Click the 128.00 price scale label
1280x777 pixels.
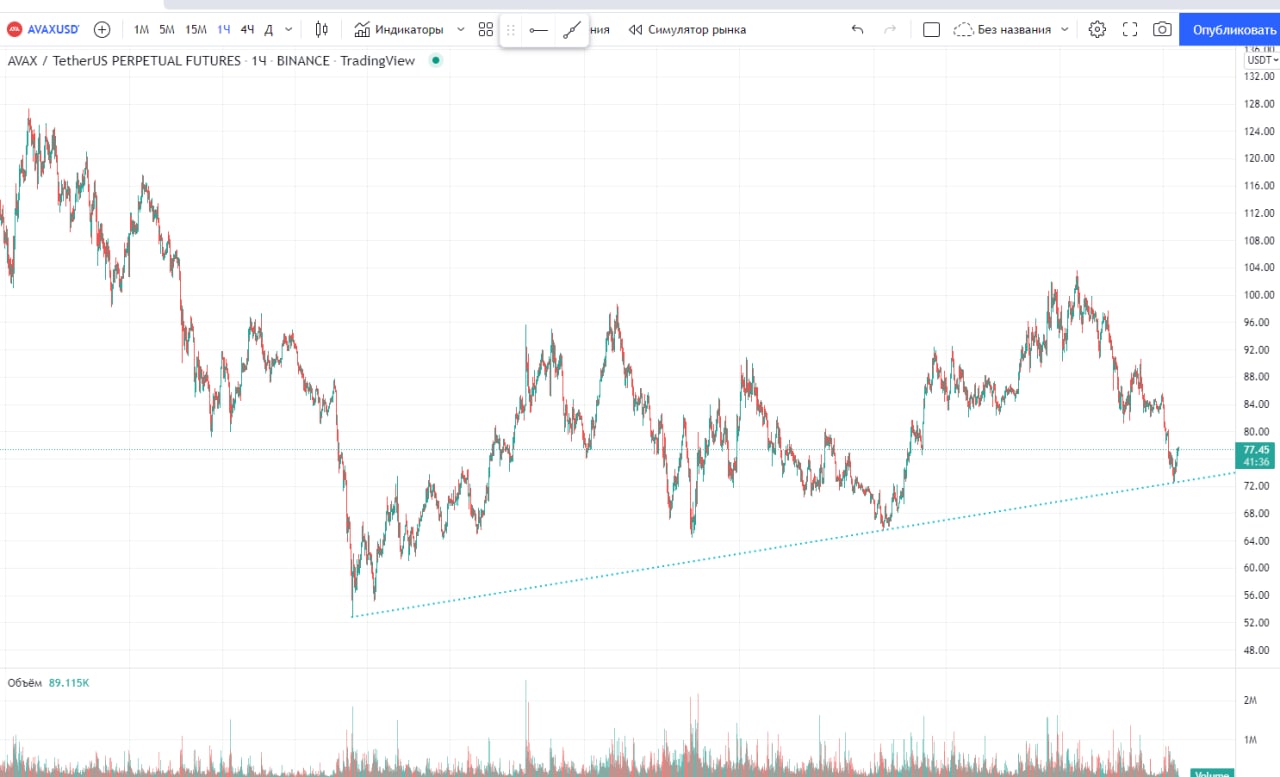[1259, 104]
